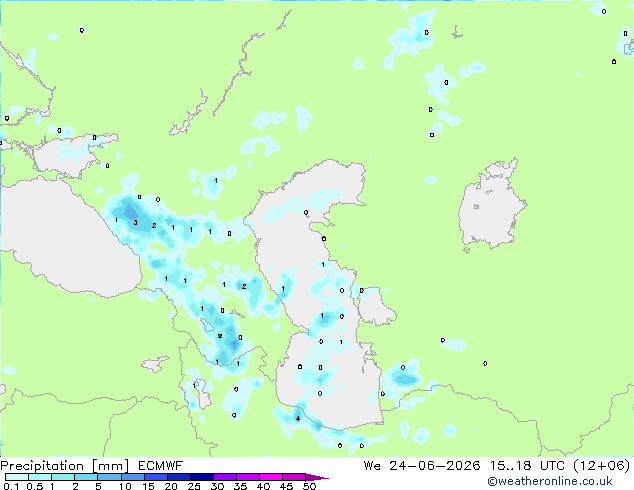Screen dimensions: 634x490
Task: Click the legend arrow tip above 50 mm
Action: click(317, 477)
